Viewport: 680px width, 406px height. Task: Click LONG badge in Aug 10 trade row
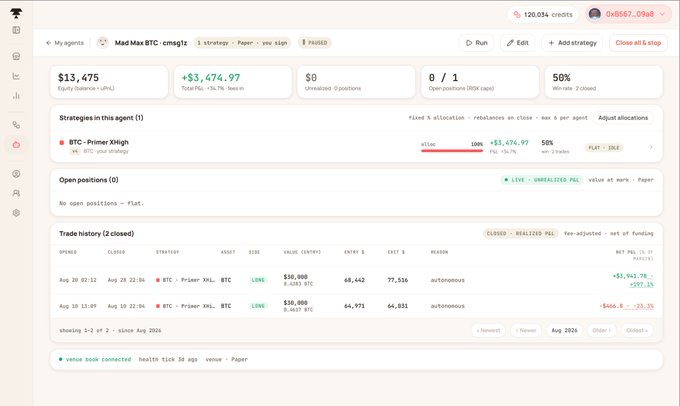click(x=258, y=306)
